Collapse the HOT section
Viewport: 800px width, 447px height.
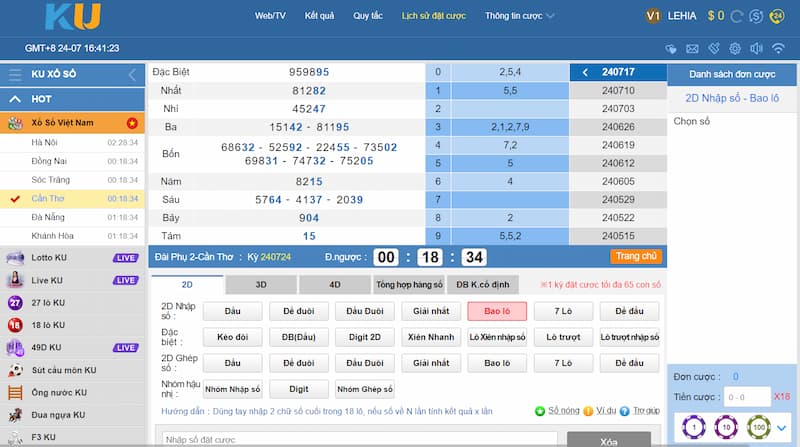(15, 99)
